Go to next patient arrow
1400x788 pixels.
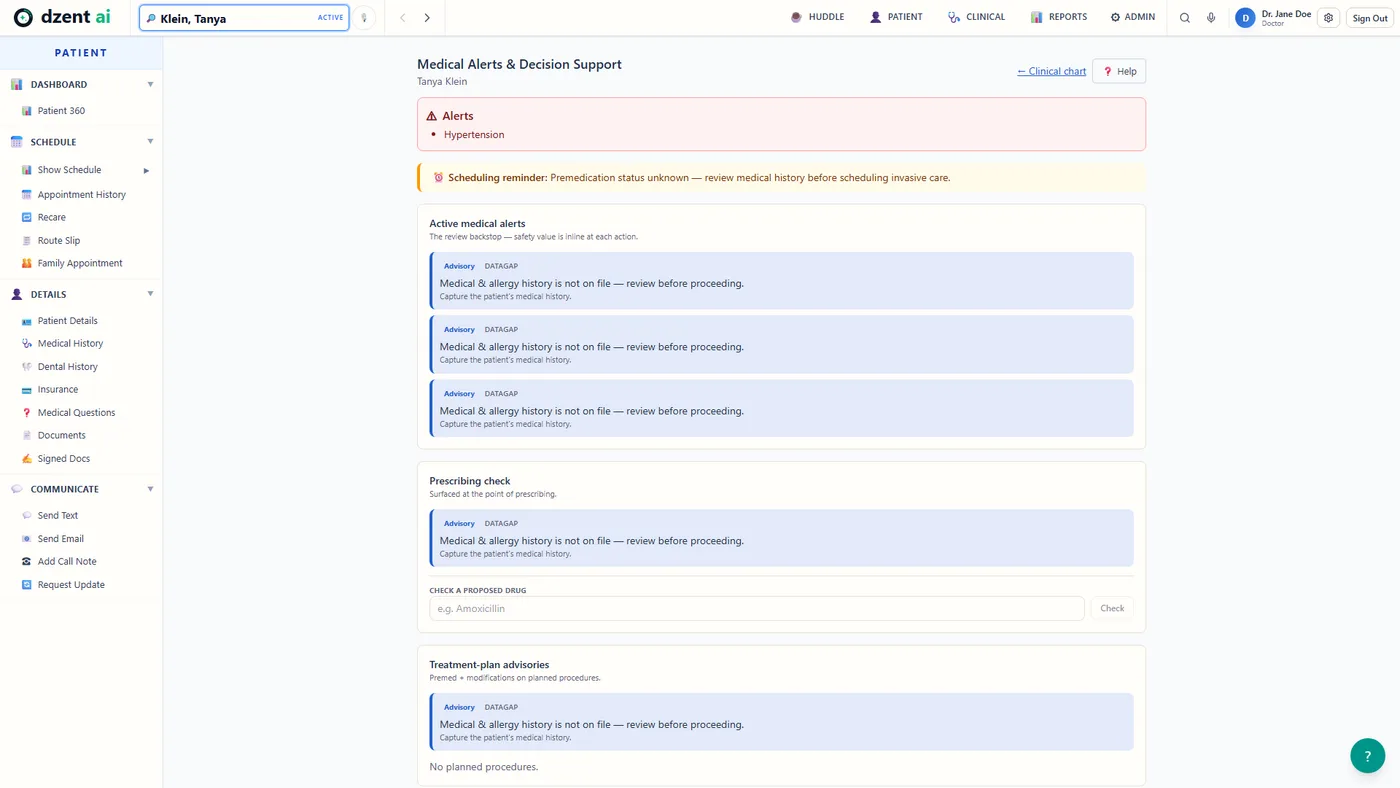(427, 18)
